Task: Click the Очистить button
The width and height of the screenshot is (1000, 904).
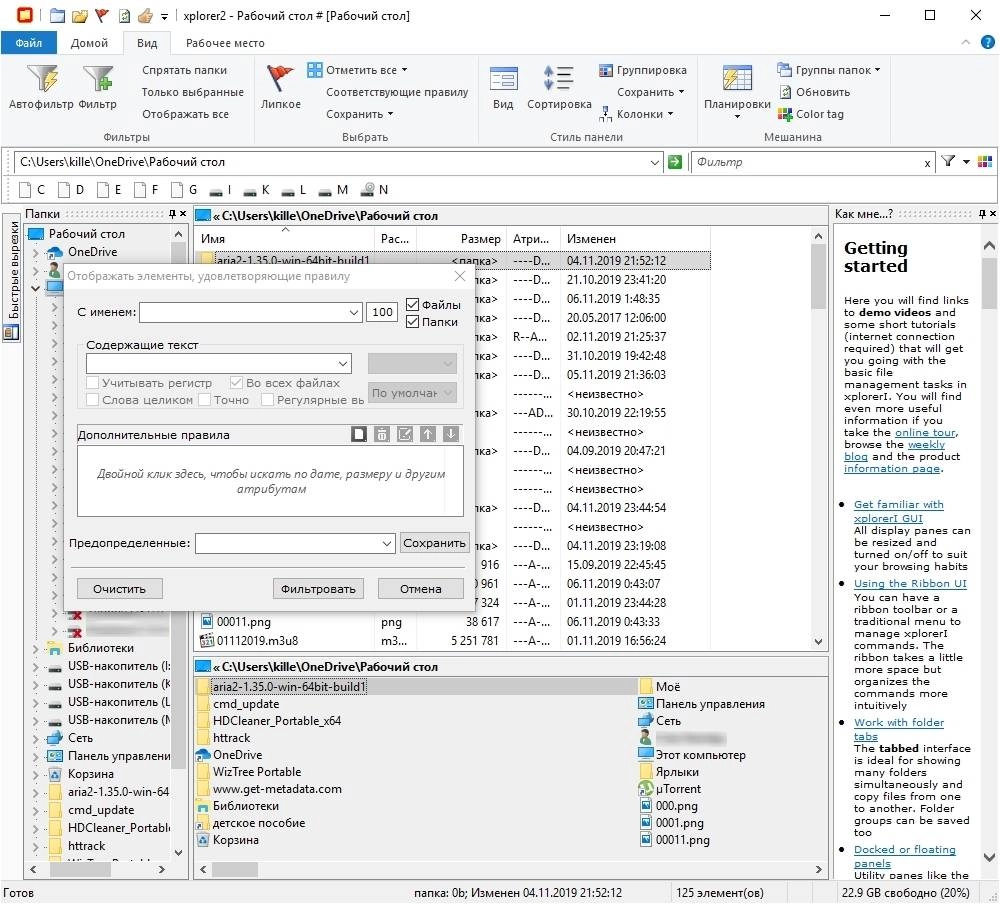Action: tap(119, 589)
